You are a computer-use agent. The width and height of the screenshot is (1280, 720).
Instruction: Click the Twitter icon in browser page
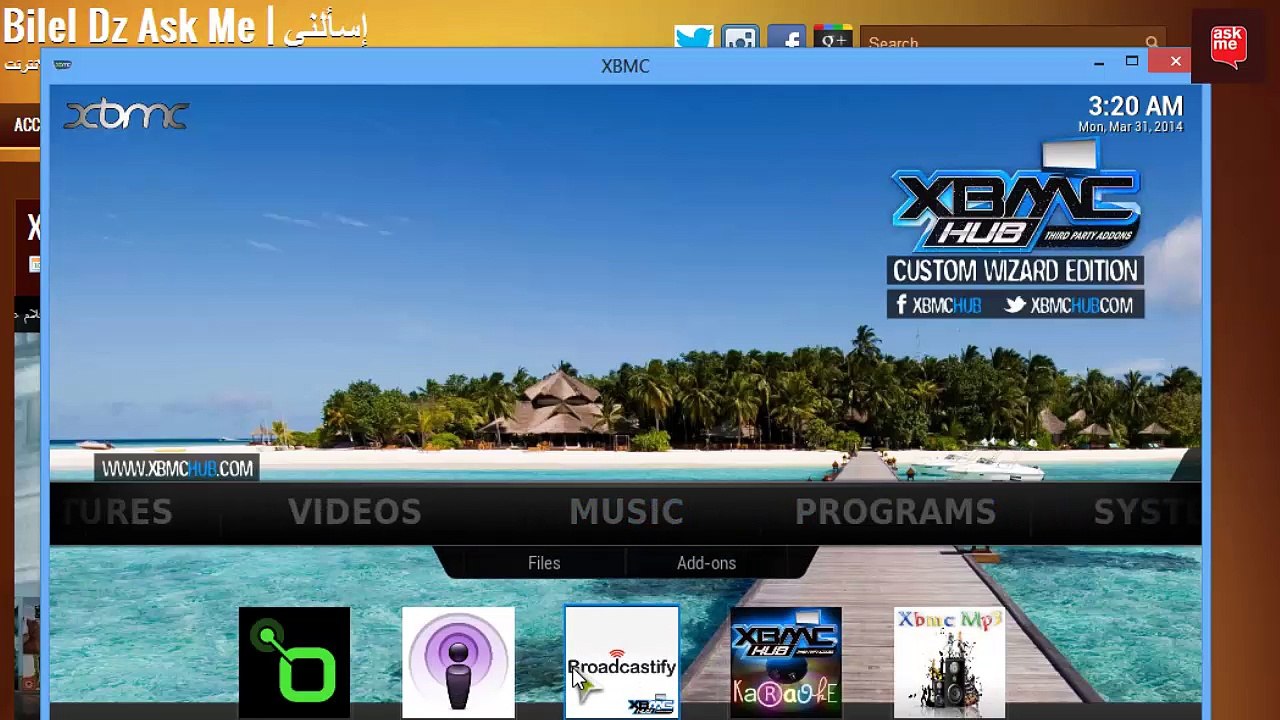pos(693,38)
